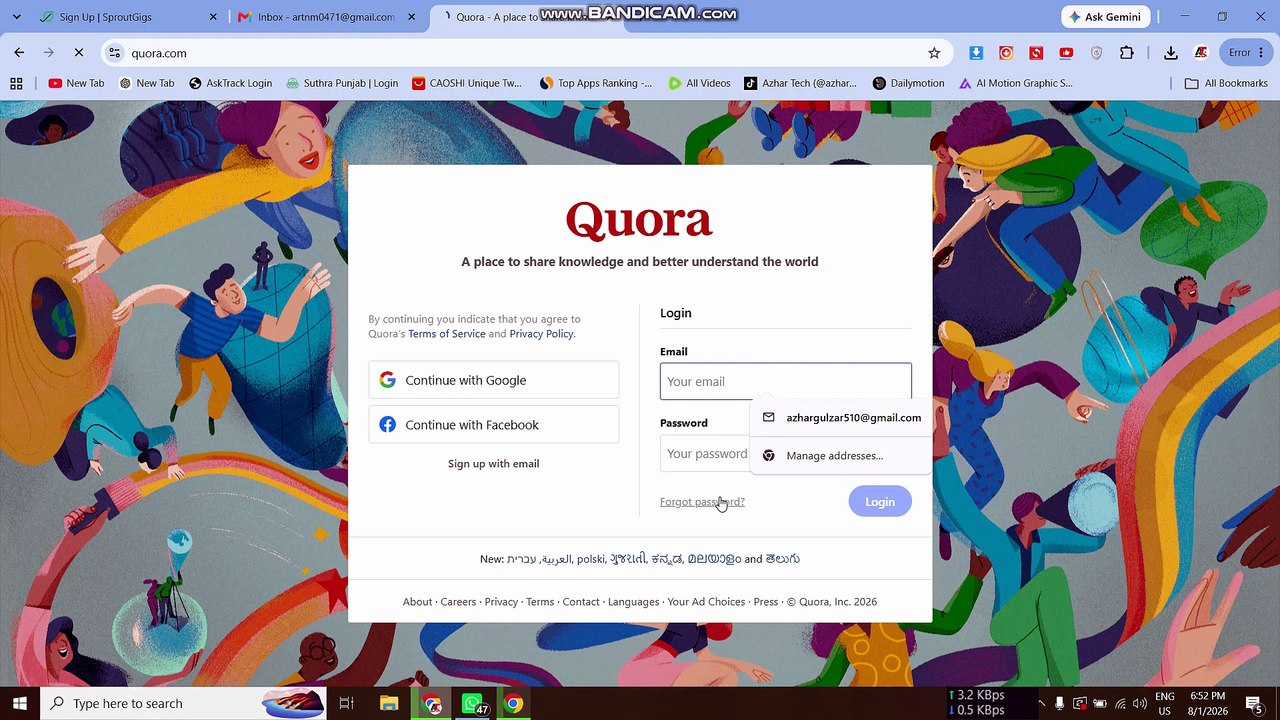Open the Extensions puzzle icon
Screen dimensions: 1280x720
click(1127, 53)
